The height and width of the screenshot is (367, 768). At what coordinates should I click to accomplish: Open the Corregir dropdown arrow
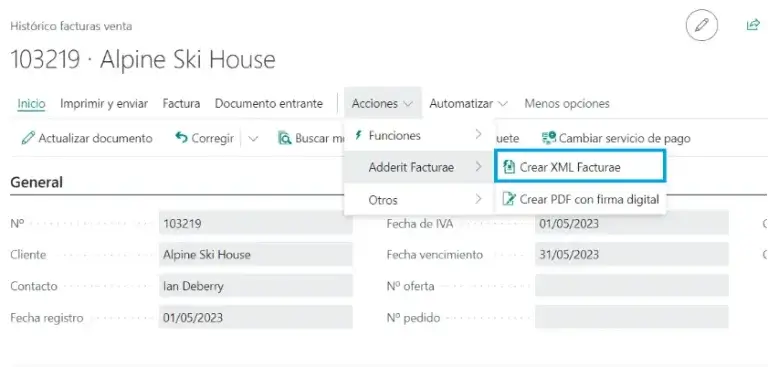click(253, 139)
